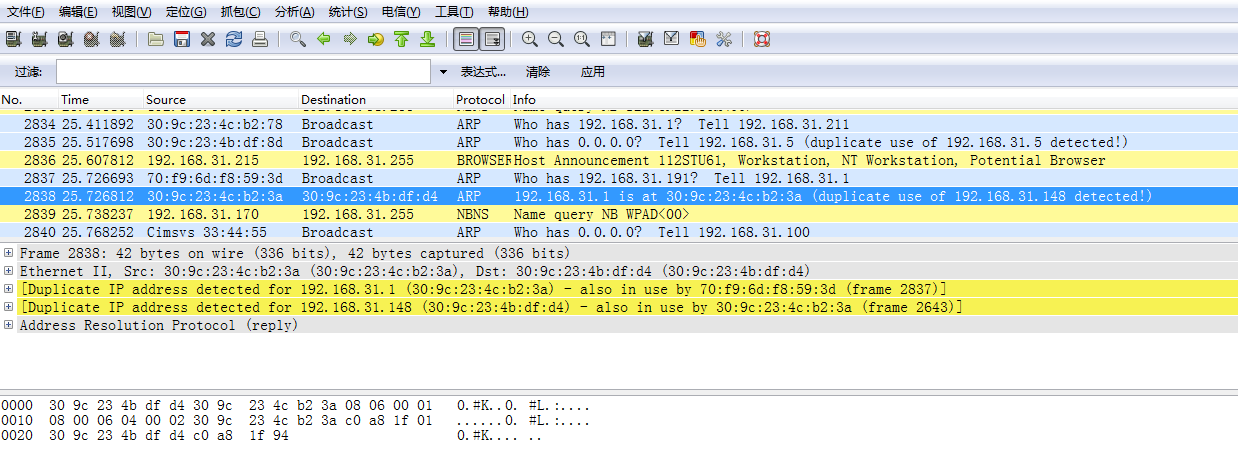The height and width of the screenshot is (461, 1238).
Task: Select packet 2834 ARP row
Action: (619, 124)
